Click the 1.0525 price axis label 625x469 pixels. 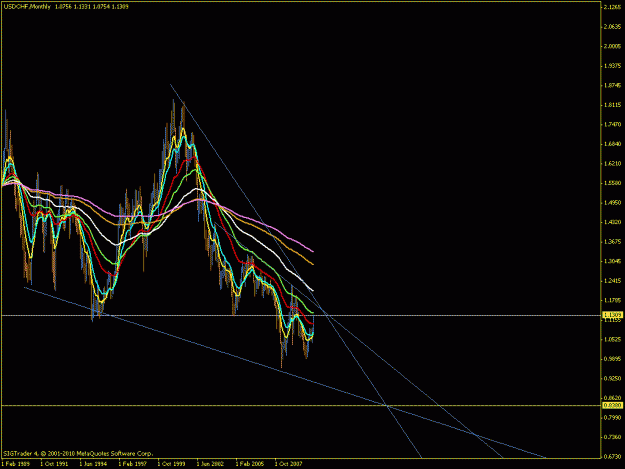coord(613,339)
